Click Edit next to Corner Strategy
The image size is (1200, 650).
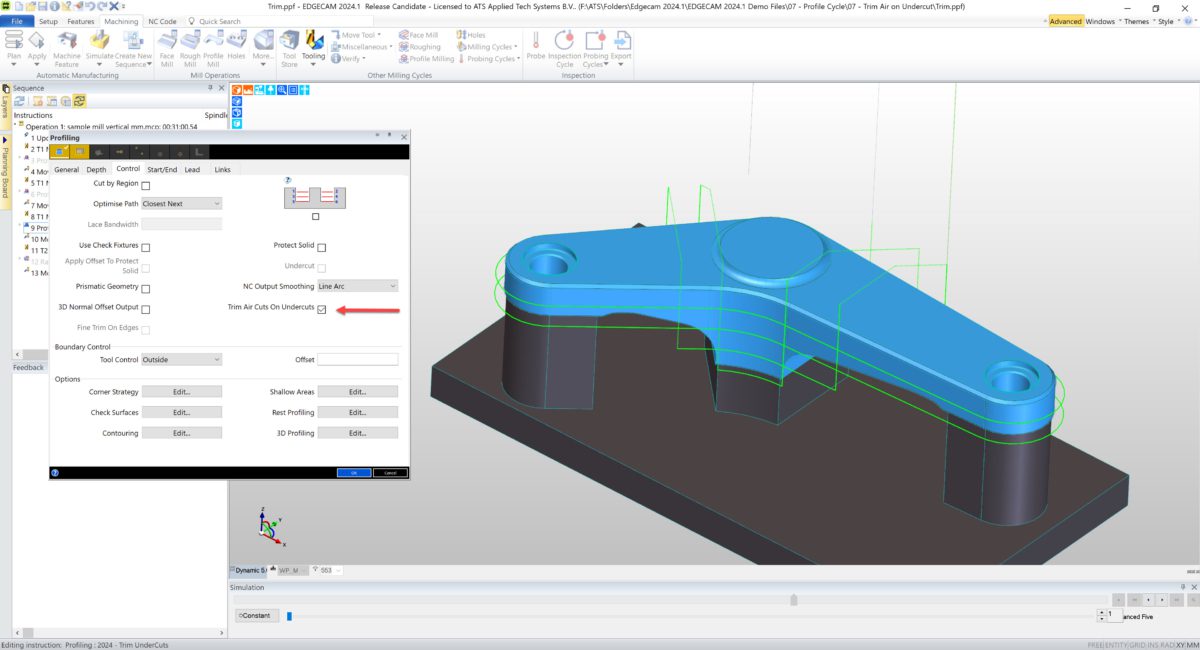(x=181, y=391)
